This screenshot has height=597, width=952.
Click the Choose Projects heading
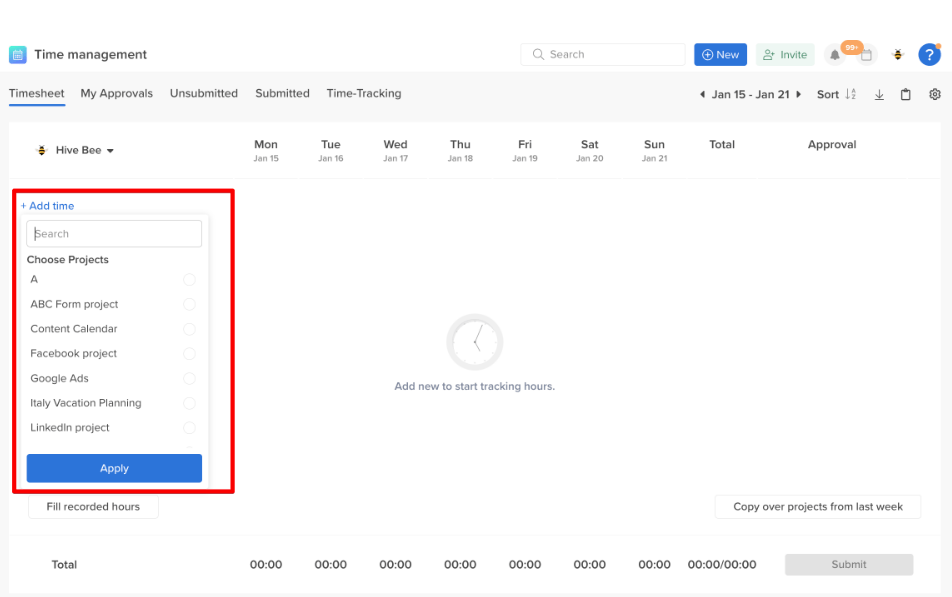pyautogui.click(x=67, y=259)
